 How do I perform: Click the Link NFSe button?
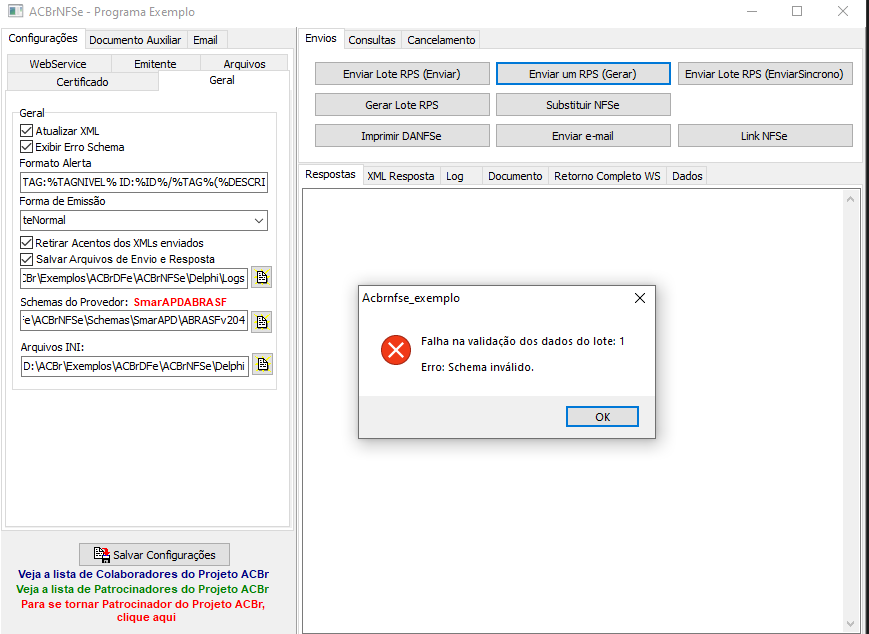click(765, 136)
